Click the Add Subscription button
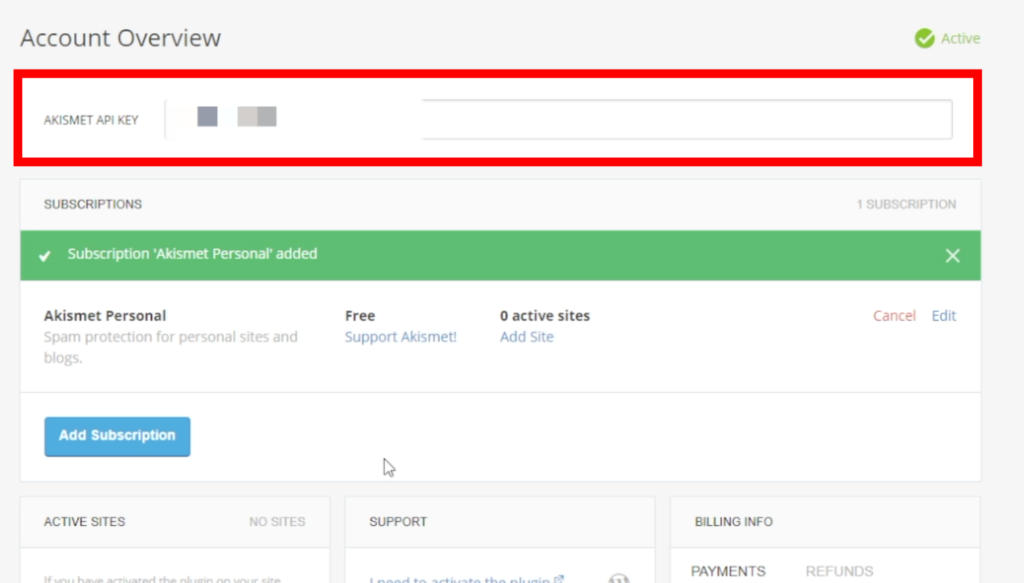Viewport: 1024px width, 583px height. click(118, 436)
